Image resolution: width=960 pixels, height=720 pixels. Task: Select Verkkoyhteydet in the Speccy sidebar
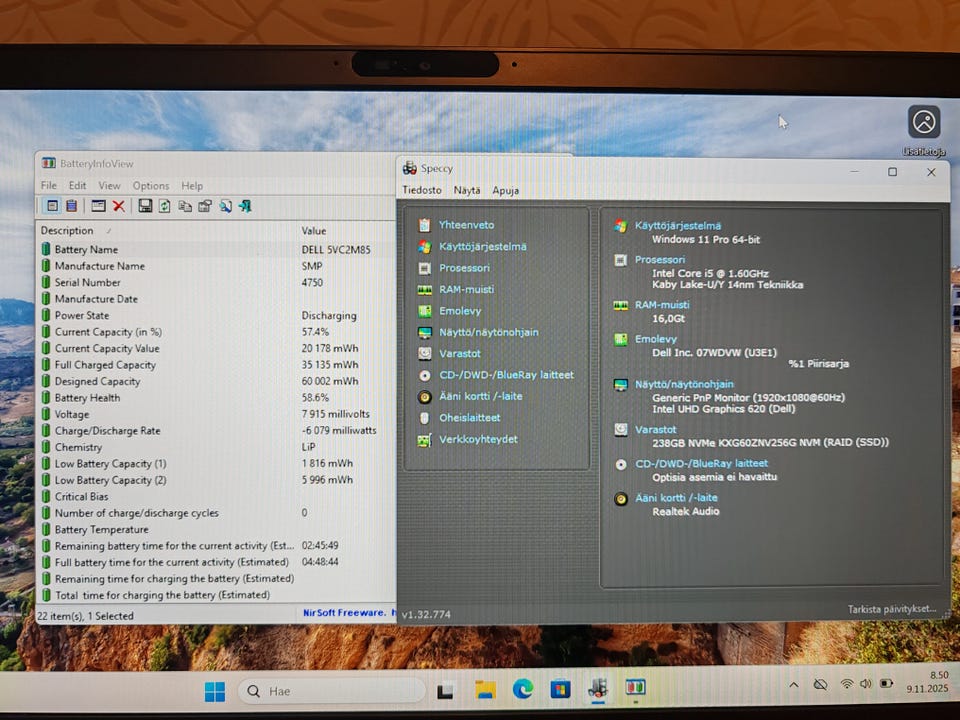coord(478,440)
